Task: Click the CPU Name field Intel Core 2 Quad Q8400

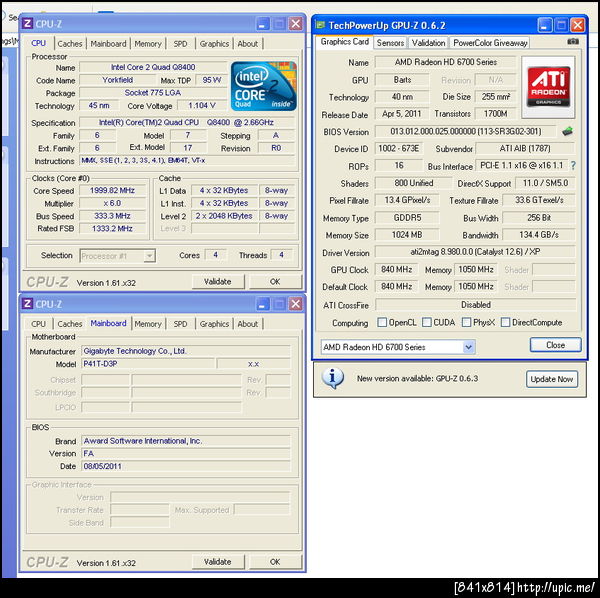Action: coord(153,67)
